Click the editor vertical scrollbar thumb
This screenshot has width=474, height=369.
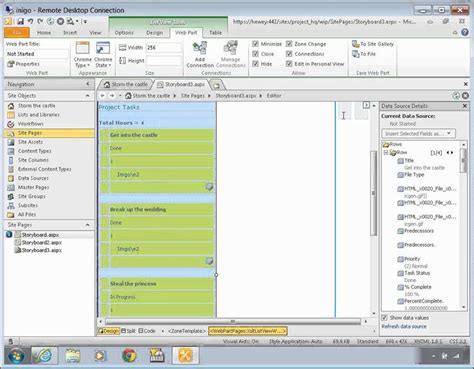[374, 193]
